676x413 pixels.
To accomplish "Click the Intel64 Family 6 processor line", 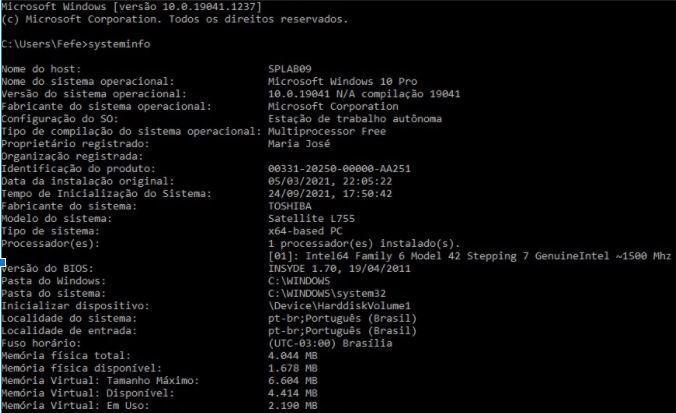I will pos(469,256).
